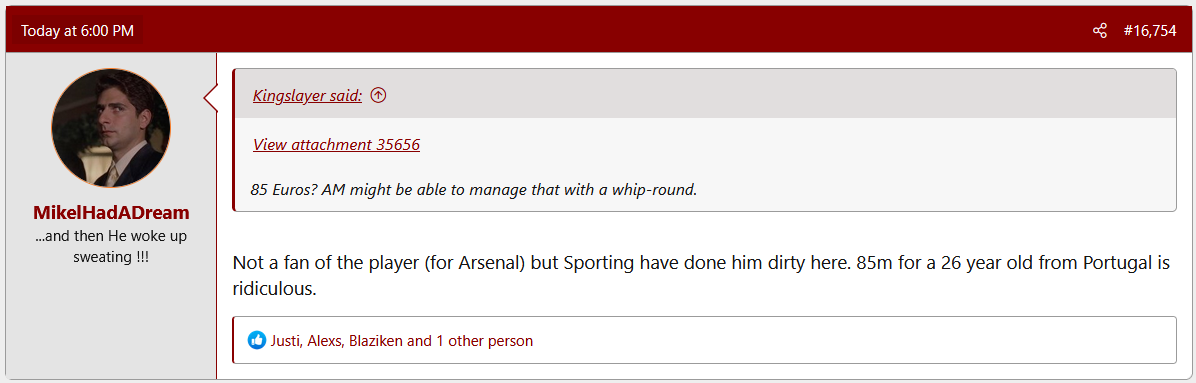Follow the 'Kingslayer said:' quote link

pos(307,96)
